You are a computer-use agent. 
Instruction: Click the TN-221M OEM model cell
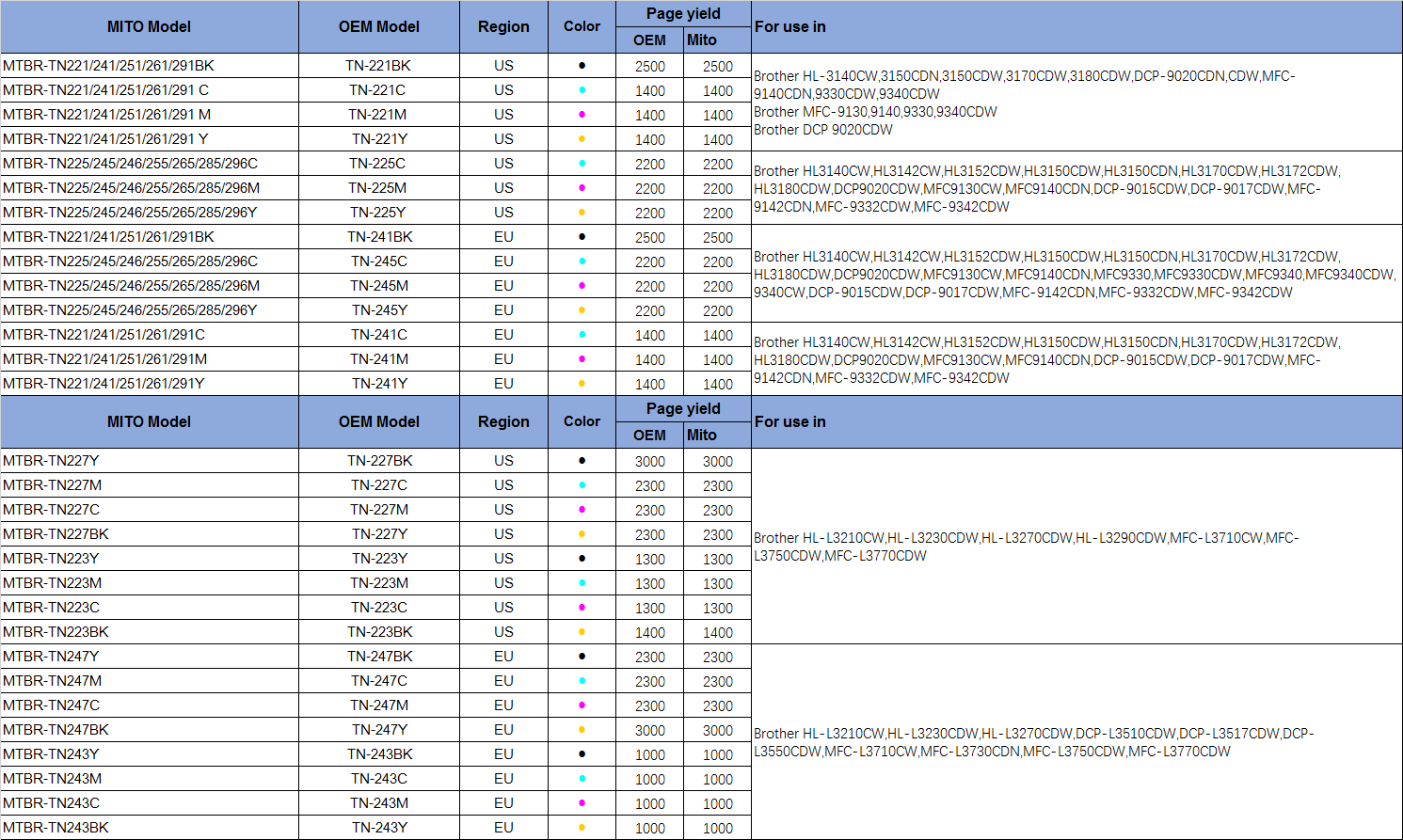tap(378, 115)
